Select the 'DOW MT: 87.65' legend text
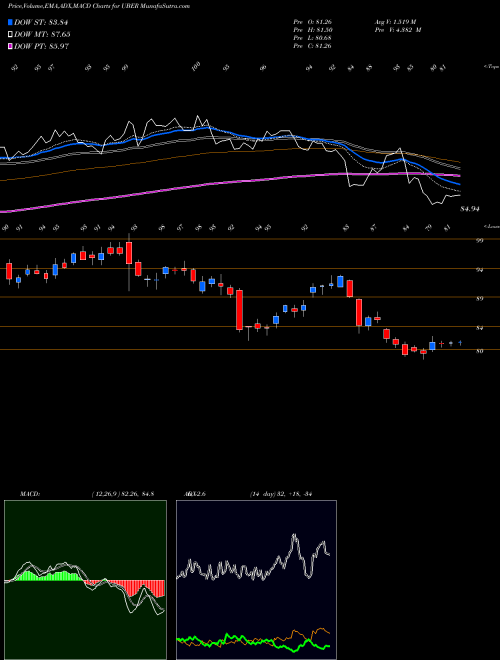The width and height of the screenshot is (500, 660). pos(42,35)
